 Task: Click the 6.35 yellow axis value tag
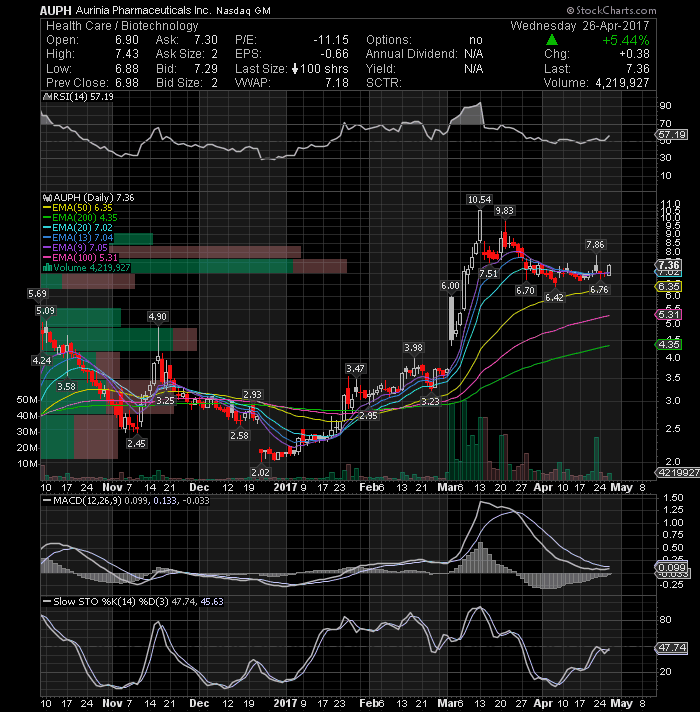click(x=669, y=287)
